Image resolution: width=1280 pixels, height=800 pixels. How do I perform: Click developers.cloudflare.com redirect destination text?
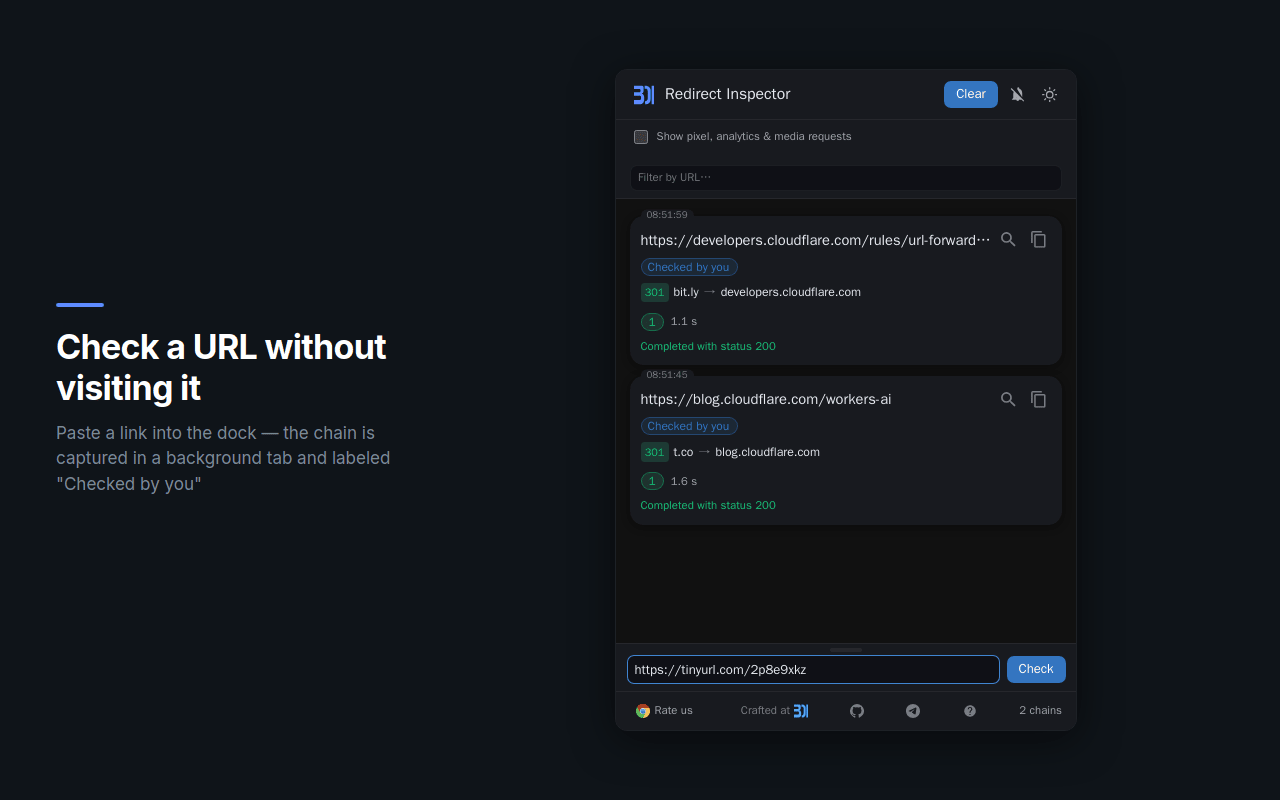click(x=791, y=293)
